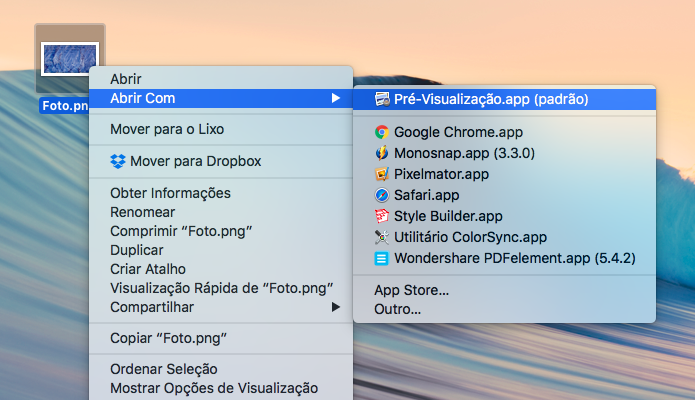This screenshot has height=400, width=695.
Task: Open with Pixelmator.app
Action: tap(504, 174)
